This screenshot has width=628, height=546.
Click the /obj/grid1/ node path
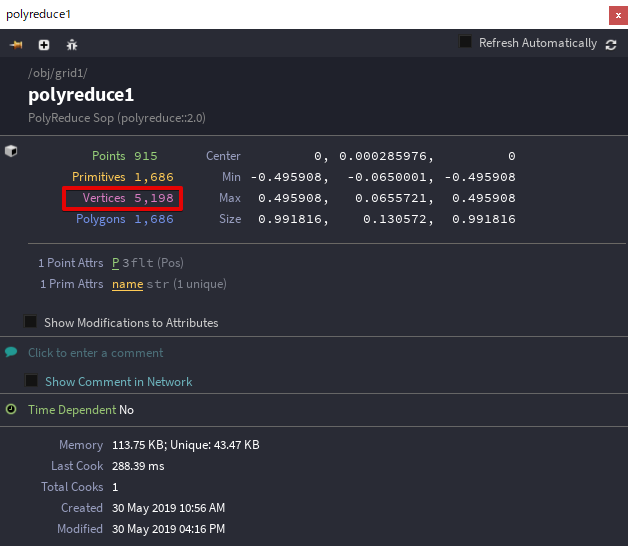tap(58, 74)
